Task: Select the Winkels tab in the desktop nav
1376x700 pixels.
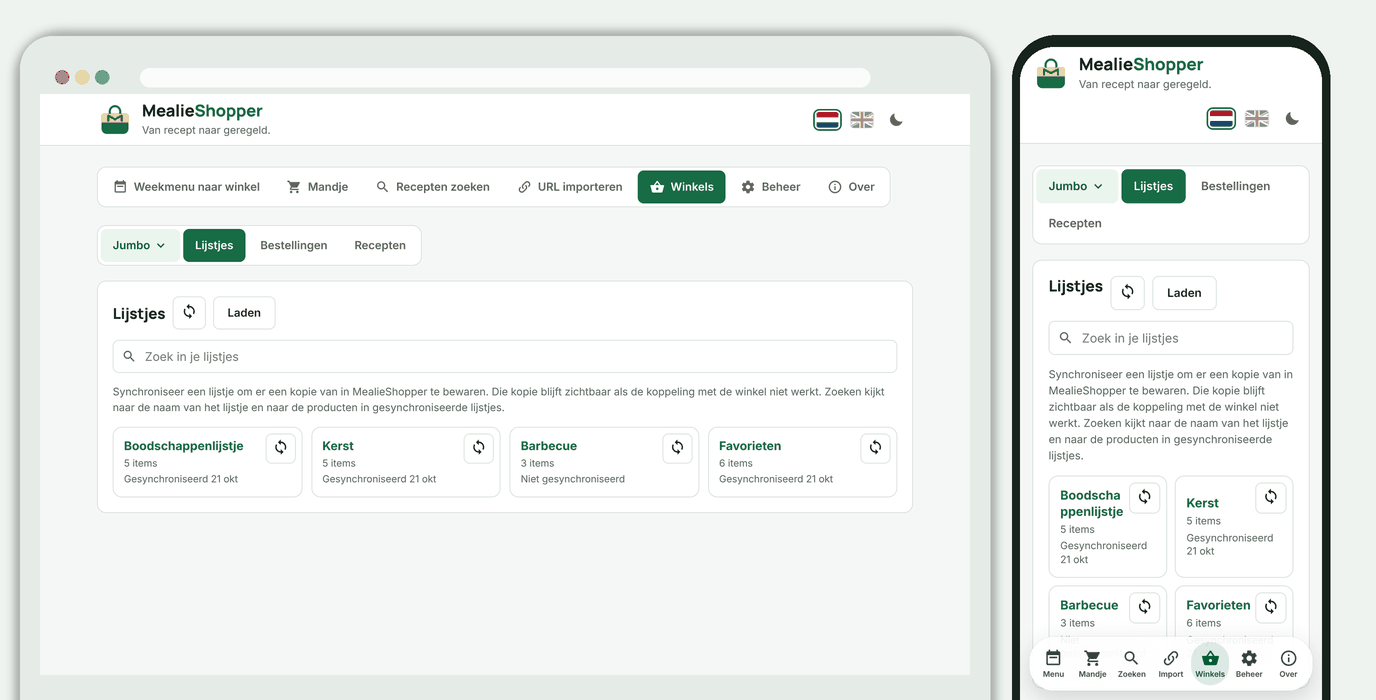Action: [682, 187]
